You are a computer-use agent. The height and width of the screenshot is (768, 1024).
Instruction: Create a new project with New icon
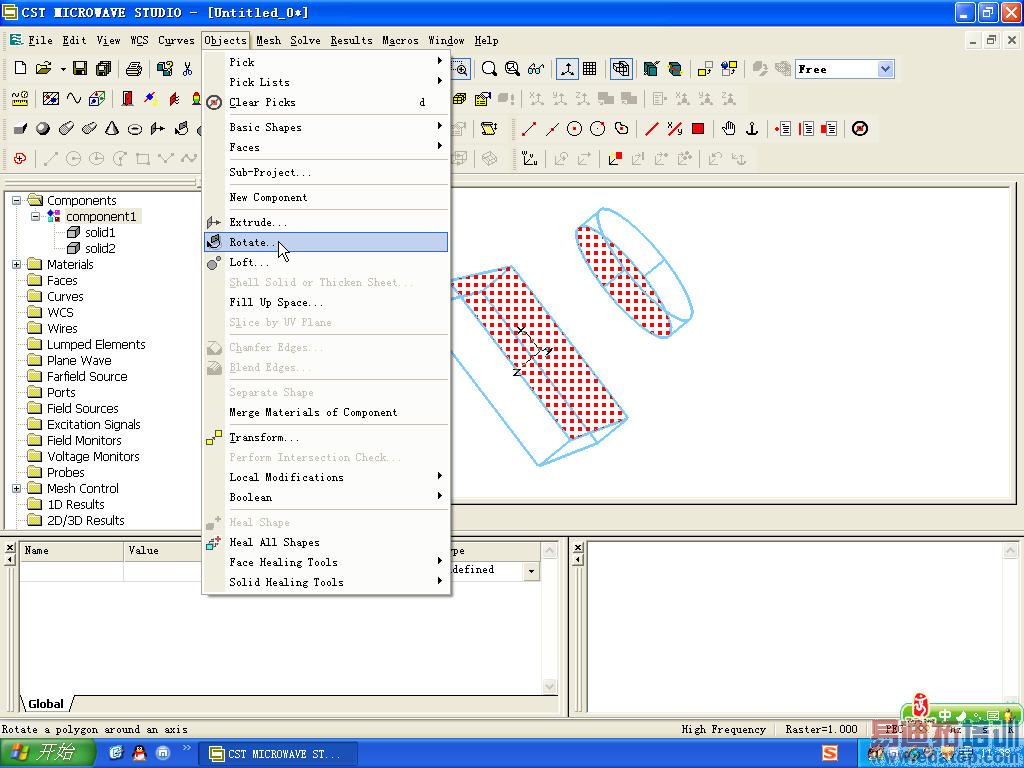coord(20,69)
